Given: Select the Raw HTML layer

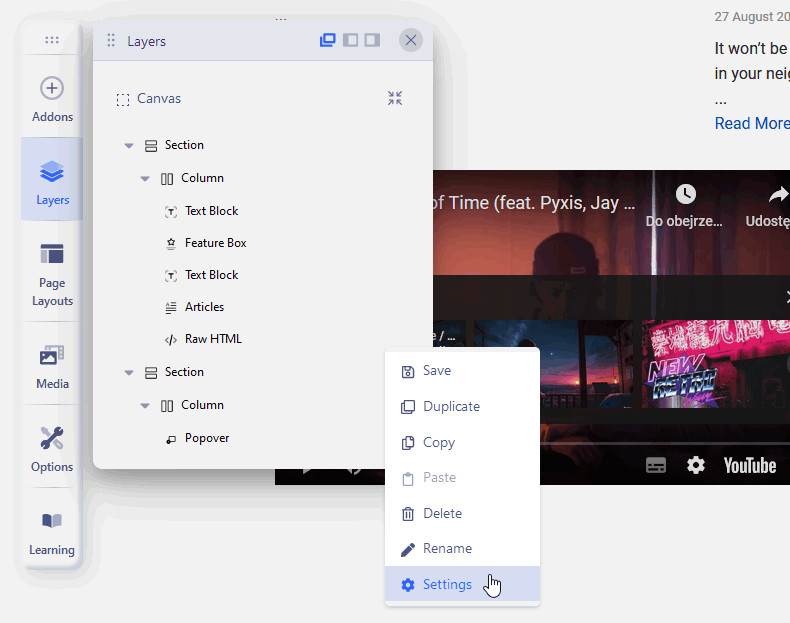Looking at the screenshot, I should (x=213, y=339).
